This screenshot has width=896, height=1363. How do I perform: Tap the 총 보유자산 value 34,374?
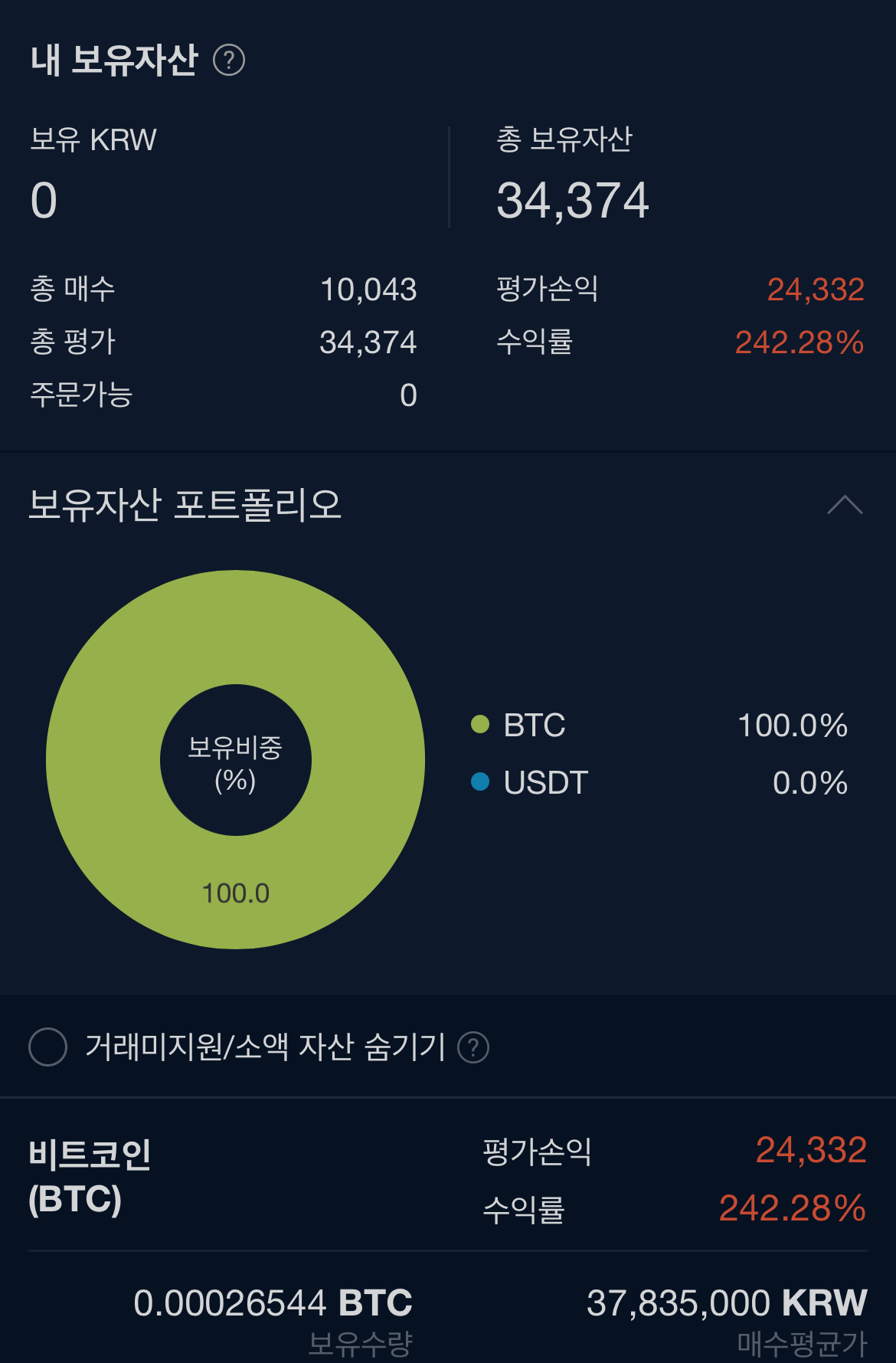point(573,201)
